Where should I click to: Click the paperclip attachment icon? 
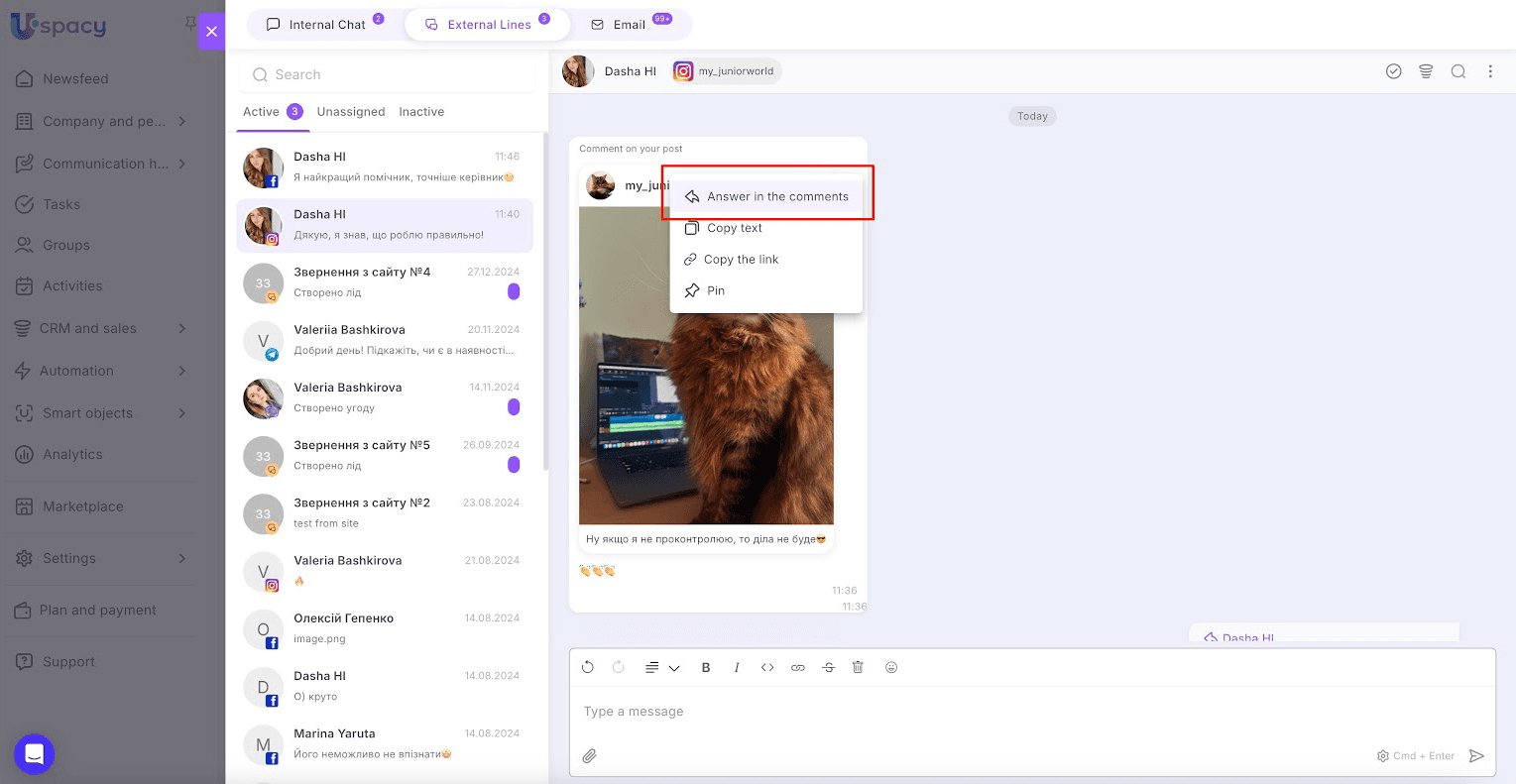click(x=589, y=756)
